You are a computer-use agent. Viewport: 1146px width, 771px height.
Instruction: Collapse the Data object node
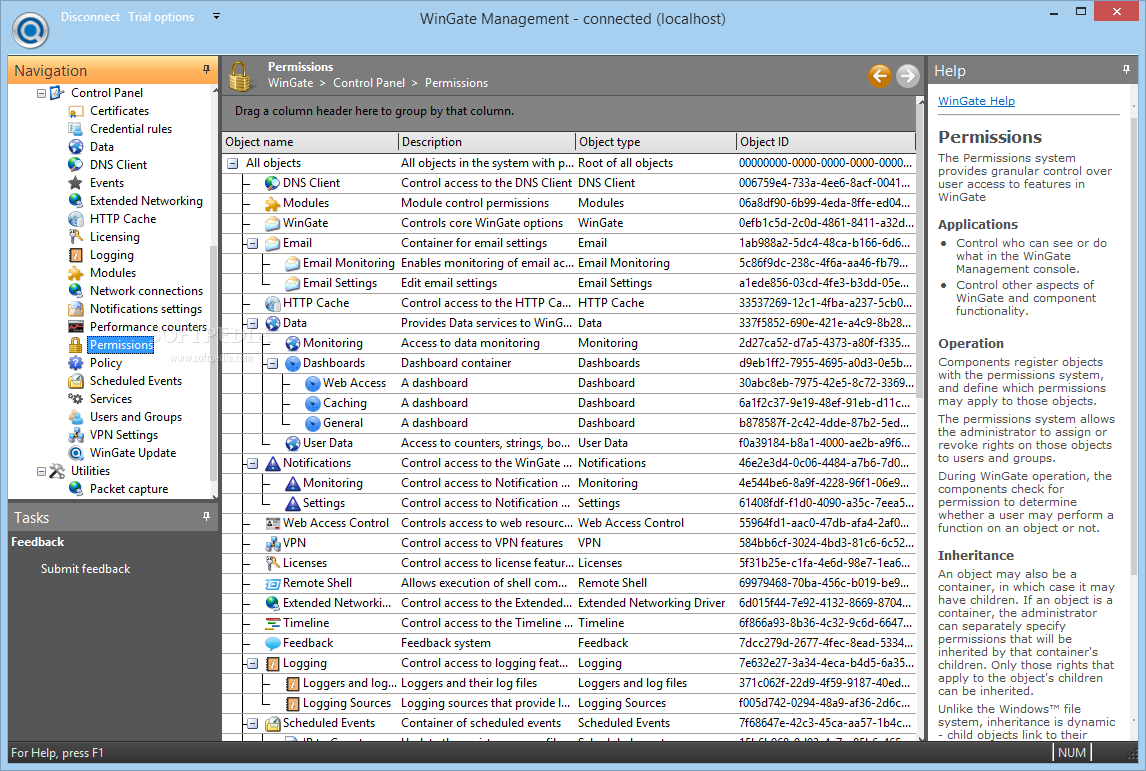coord(252,323)
